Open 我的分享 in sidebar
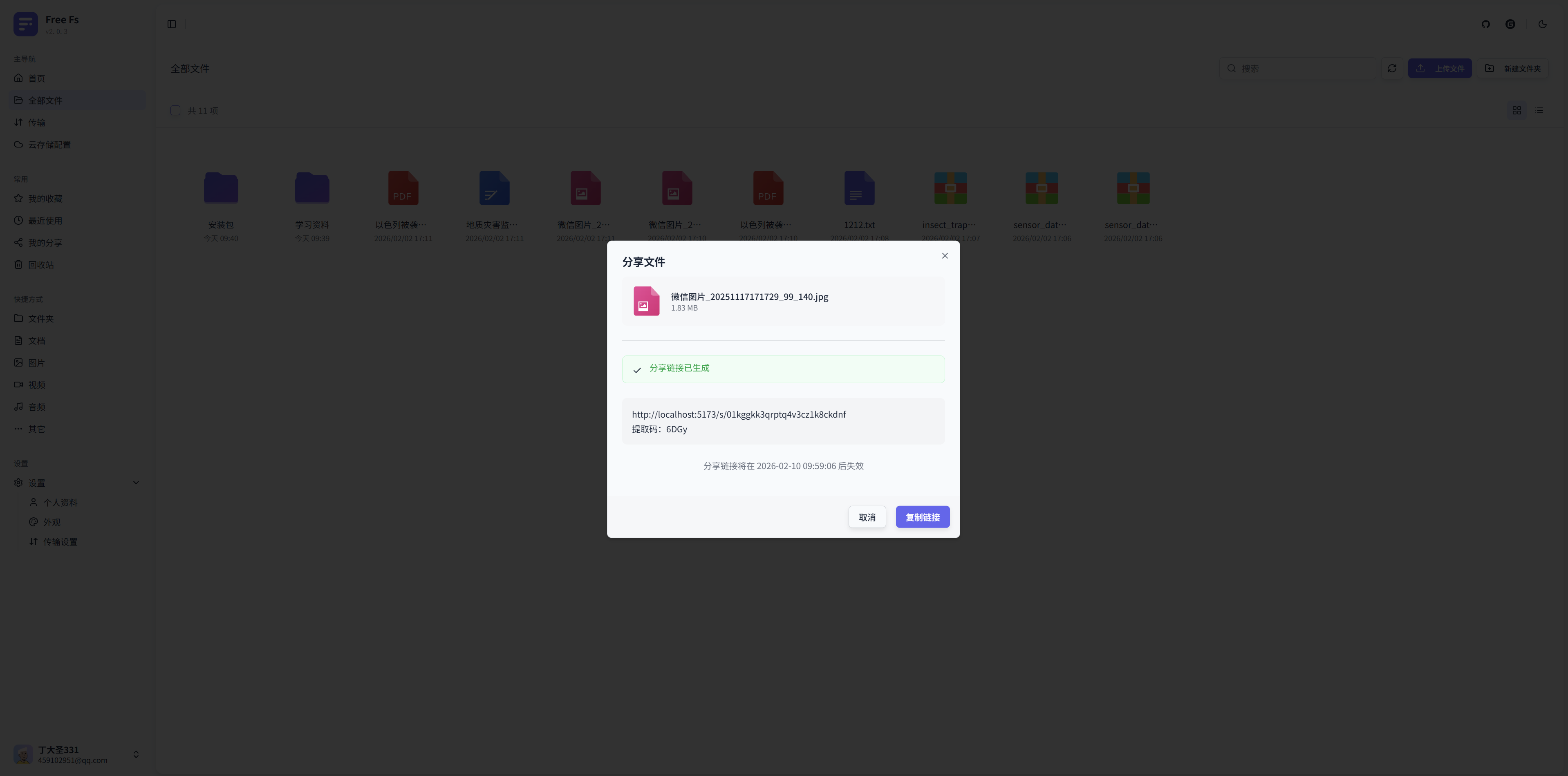 45,242
